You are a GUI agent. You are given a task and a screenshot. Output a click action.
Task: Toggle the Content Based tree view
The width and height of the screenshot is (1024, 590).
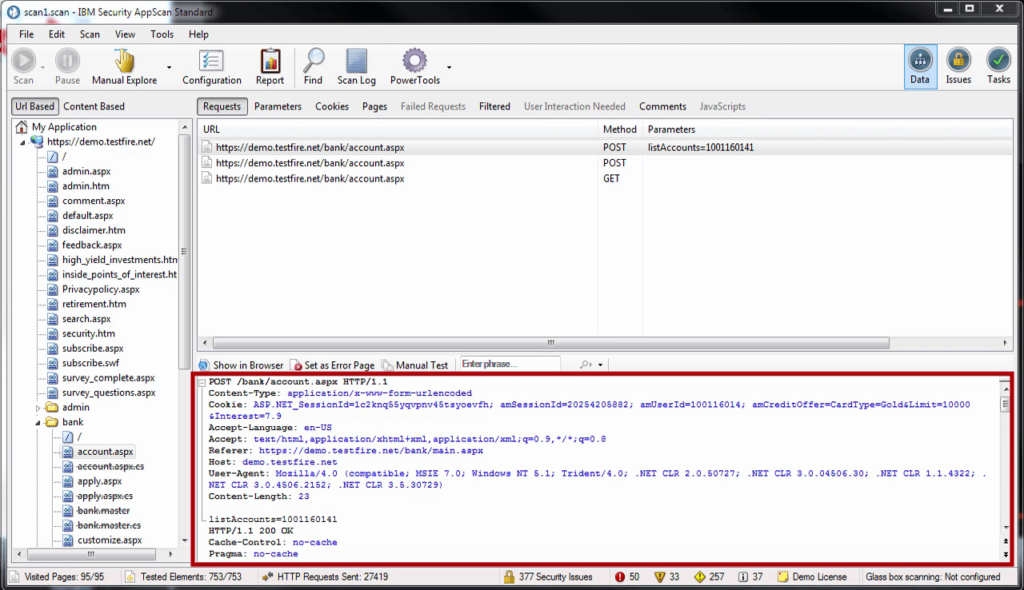[x=94, y=106]
